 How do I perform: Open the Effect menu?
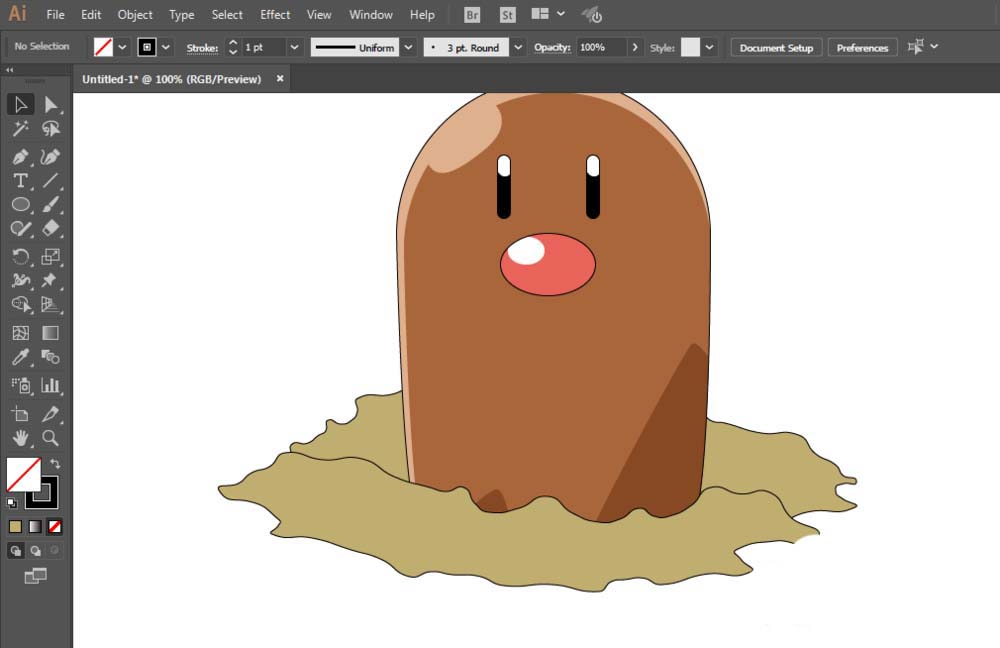(275, 15)
